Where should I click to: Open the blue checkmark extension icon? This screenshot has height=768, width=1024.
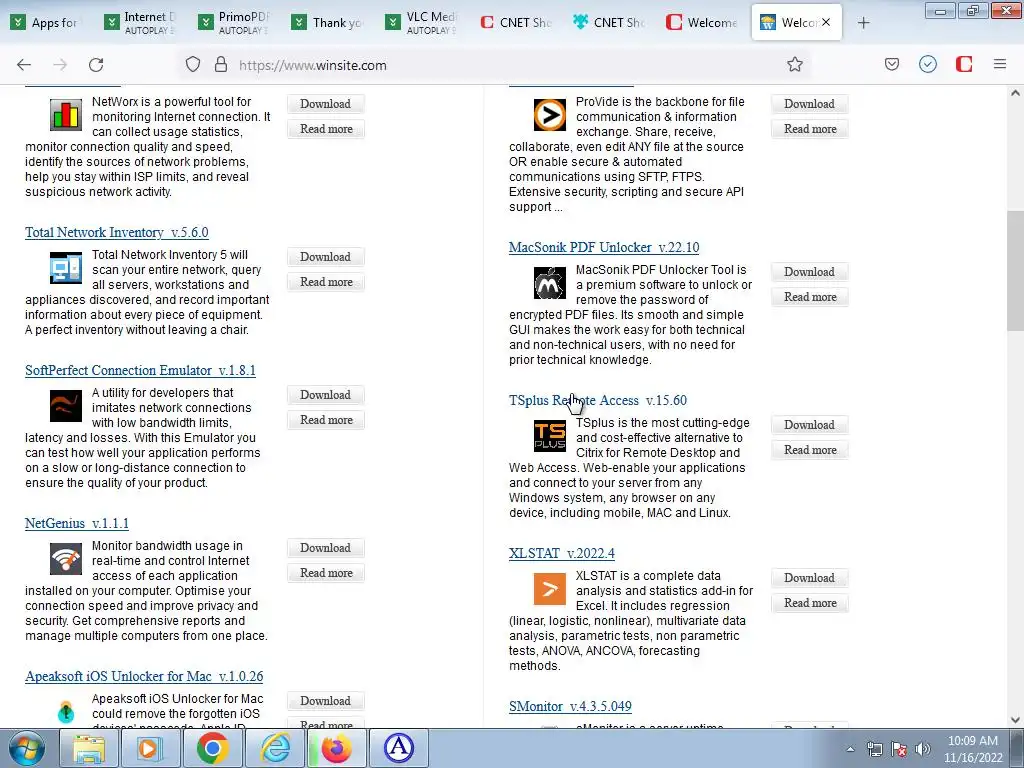point(928,64)
